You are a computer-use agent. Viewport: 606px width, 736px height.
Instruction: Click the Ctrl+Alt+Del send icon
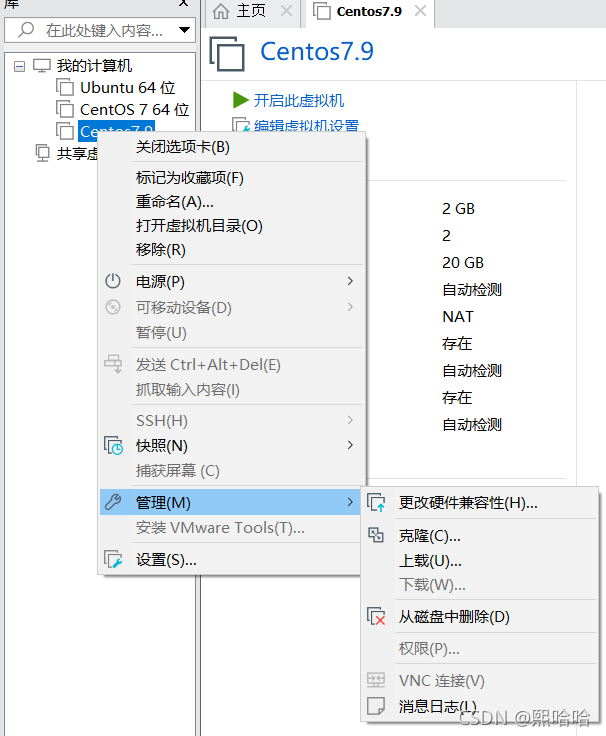pyautogui.click(x=113, y=364)
